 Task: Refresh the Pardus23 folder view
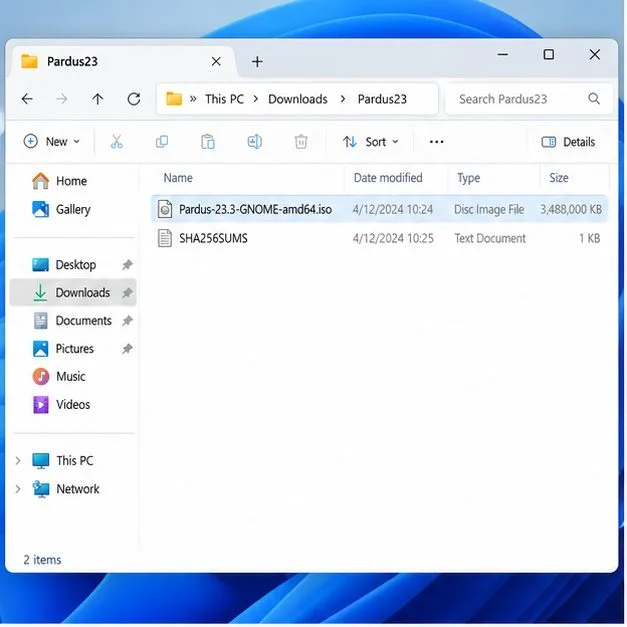coord(134,99)
